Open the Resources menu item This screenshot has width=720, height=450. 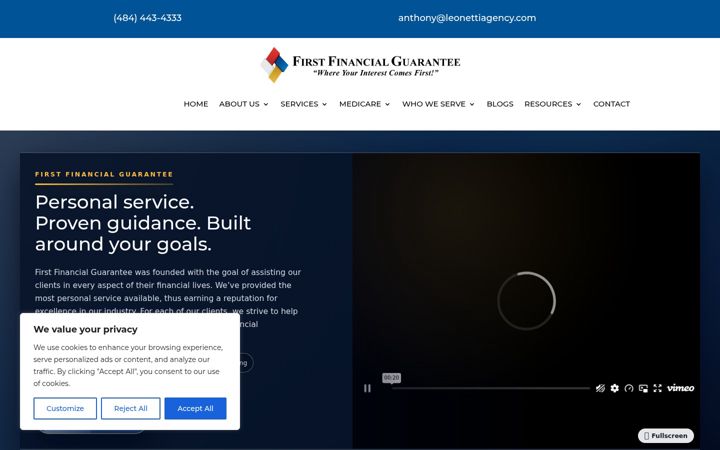point(548,104)
